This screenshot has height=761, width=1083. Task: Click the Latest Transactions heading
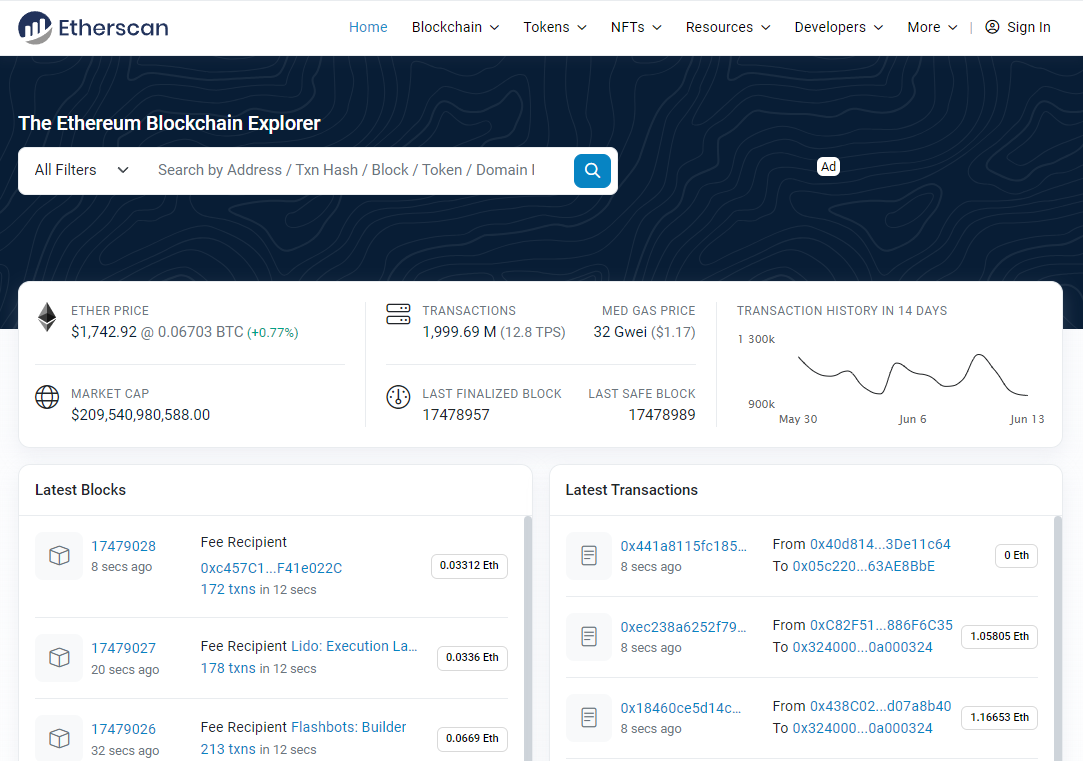click(x=631, y=490)
